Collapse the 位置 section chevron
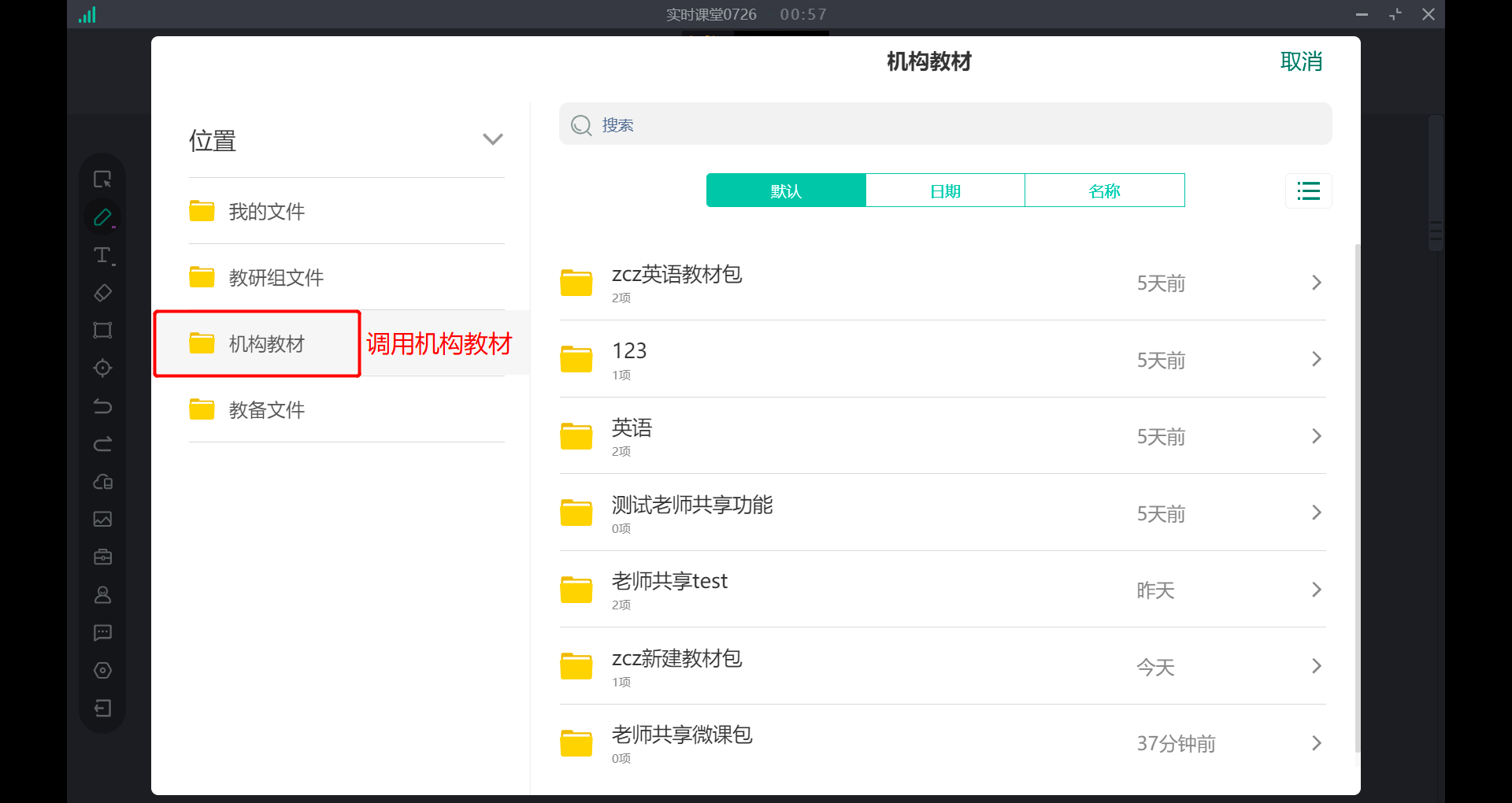The width and height of the screenshot is (1512, 803). [493, 139]
